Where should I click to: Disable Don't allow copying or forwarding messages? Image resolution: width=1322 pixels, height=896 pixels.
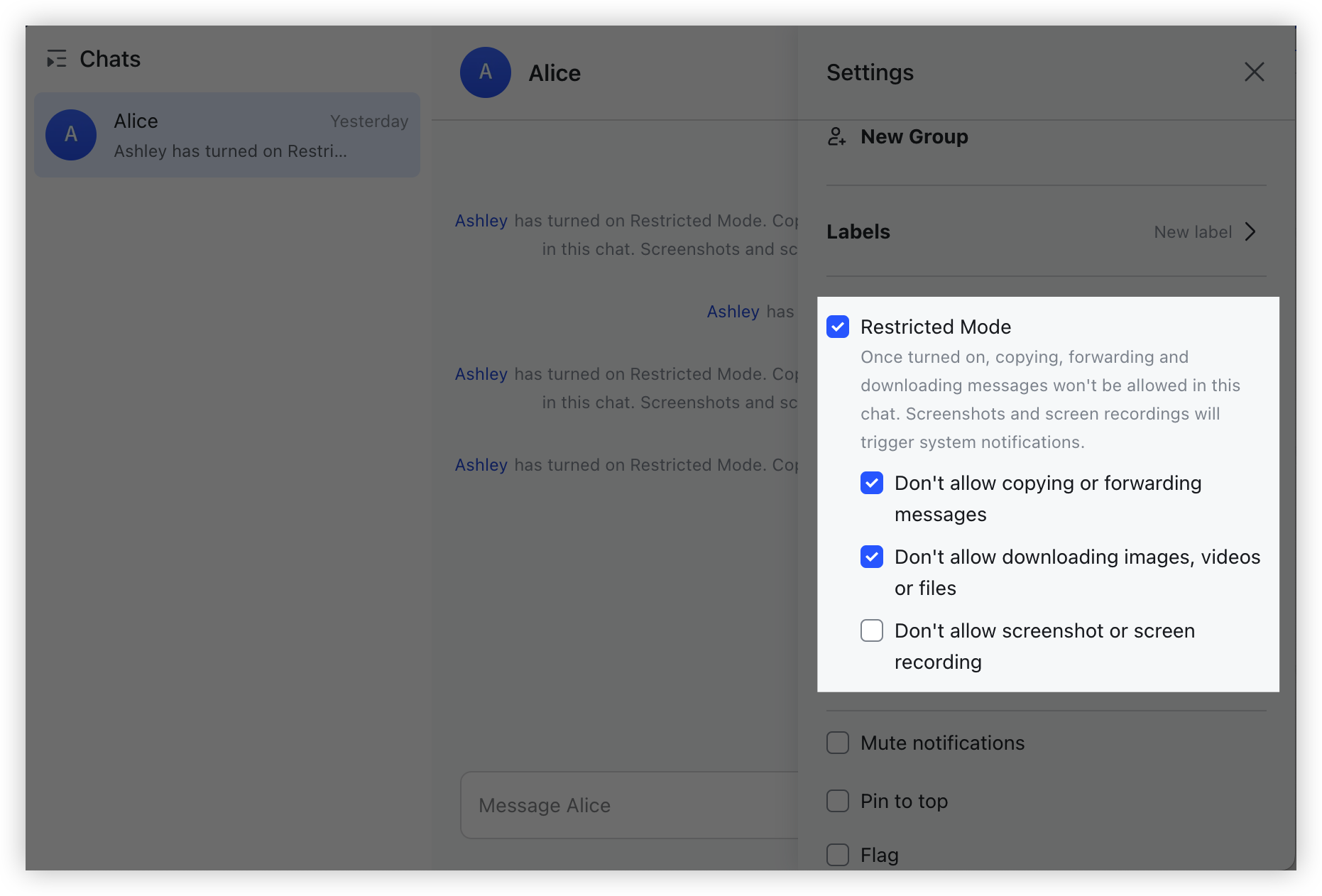click(x=872, y=483)
